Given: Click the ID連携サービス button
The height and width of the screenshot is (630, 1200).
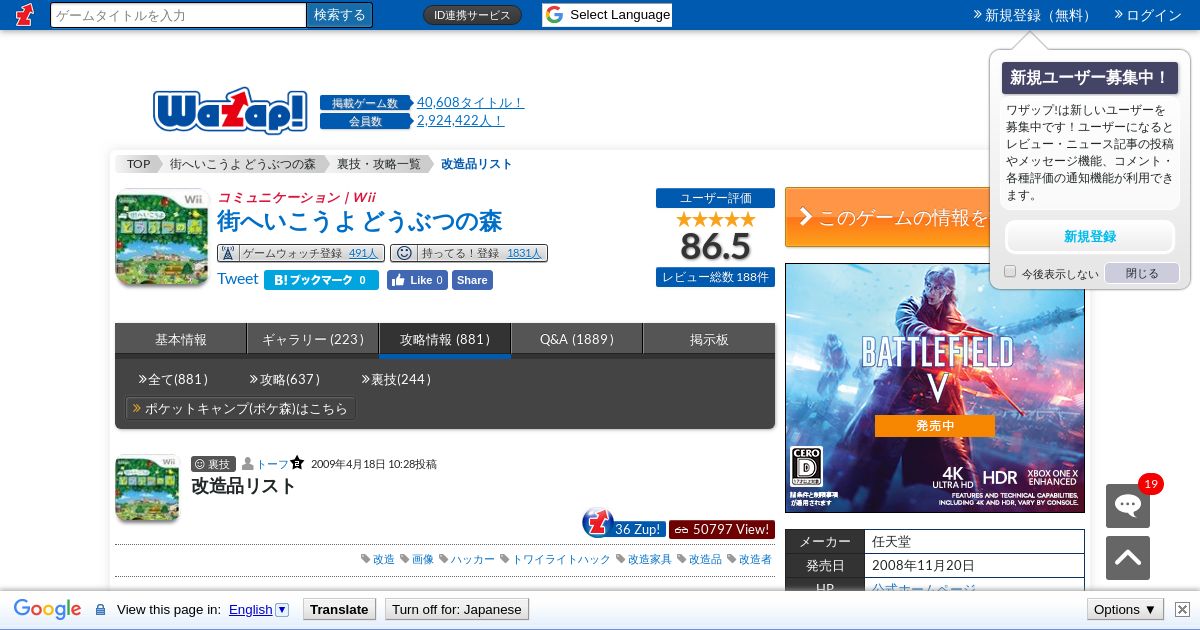Looking at the screenshot, I should click(472, 15).
